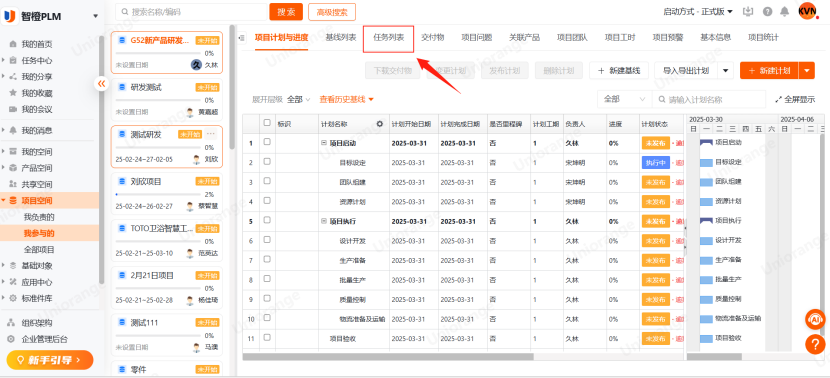Switch to 任务列表 tab
This screenshot has height=378, width=830.
pos(389,38)
